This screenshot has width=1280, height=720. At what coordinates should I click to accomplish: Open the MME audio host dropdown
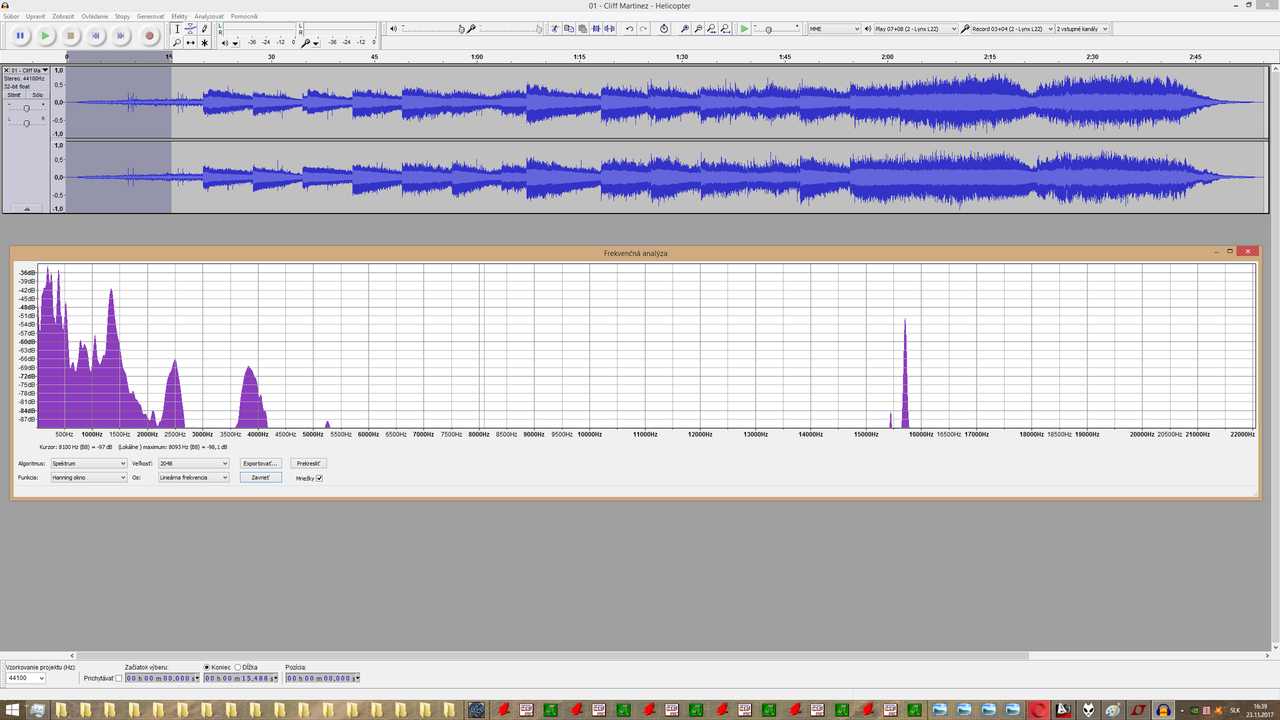point(832,28)
